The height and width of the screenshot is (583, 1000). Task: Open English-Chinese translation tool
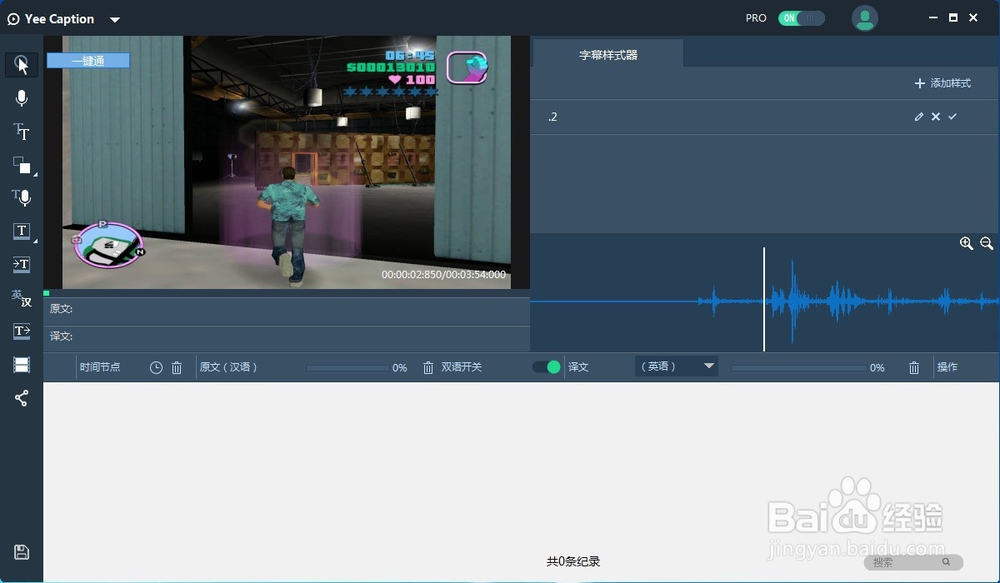[21, 298]
